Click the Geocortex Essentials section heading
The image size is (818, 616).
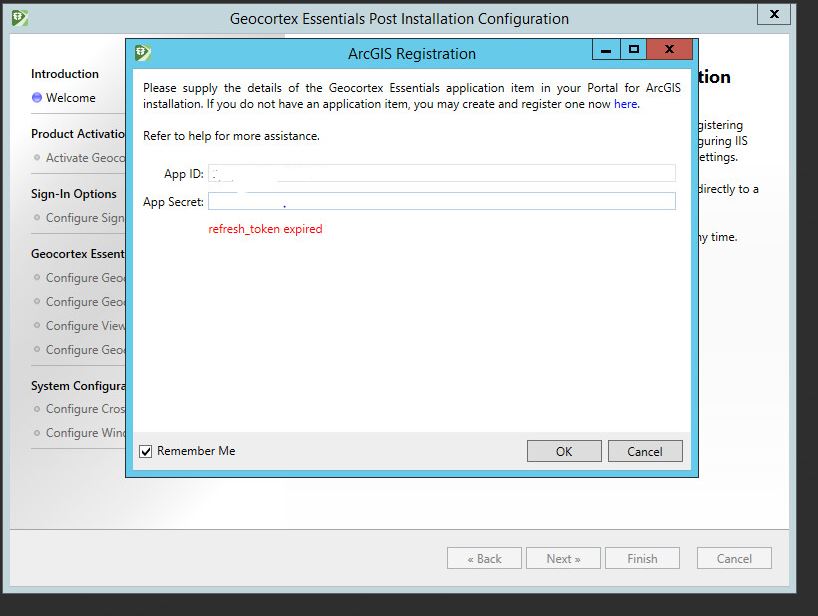(78, 254)
